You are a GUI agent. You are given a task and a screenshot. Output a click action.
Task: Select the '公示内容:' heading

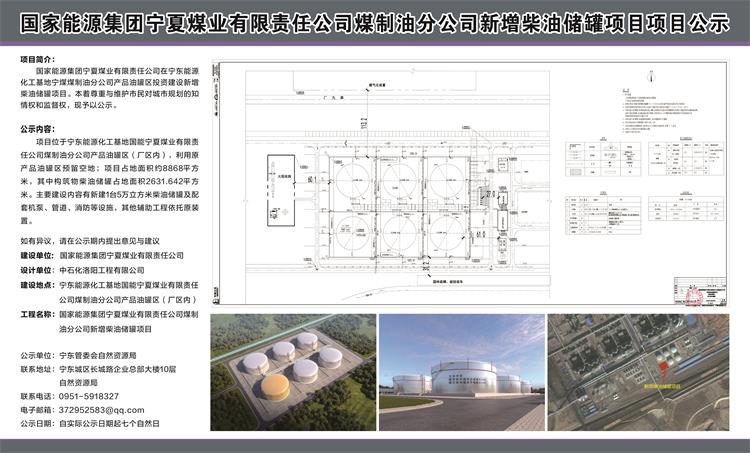37,129
